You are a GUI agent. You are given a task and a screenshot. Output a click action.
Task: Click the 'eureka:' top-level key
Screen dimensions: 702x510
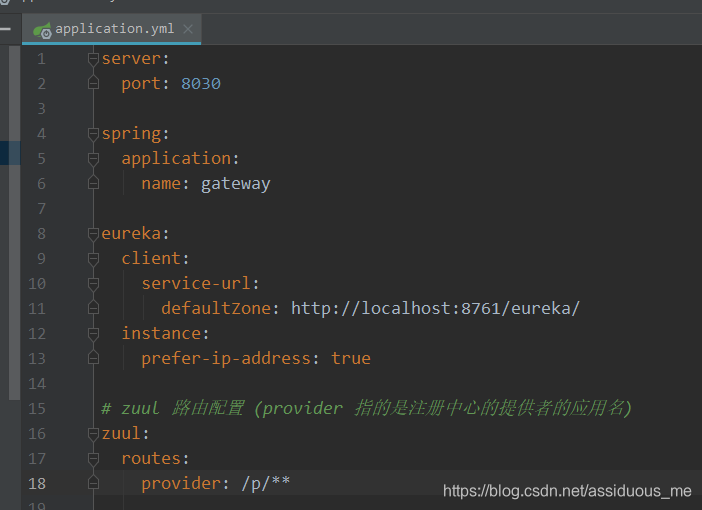click(135, 233)
